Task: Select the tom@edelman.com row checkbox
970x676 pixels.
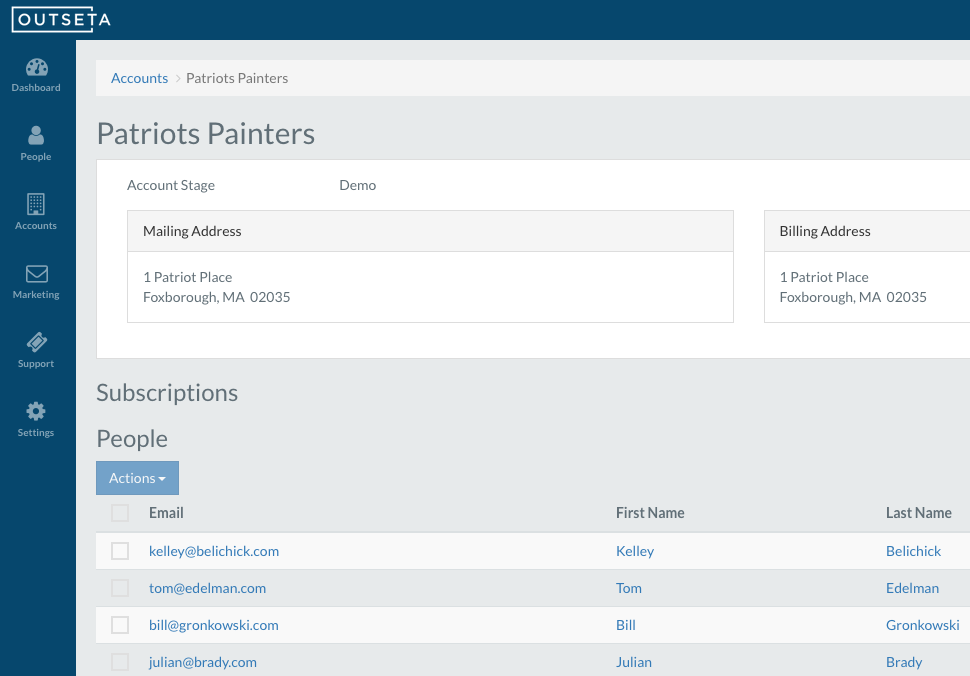Action: coord(120,588)
